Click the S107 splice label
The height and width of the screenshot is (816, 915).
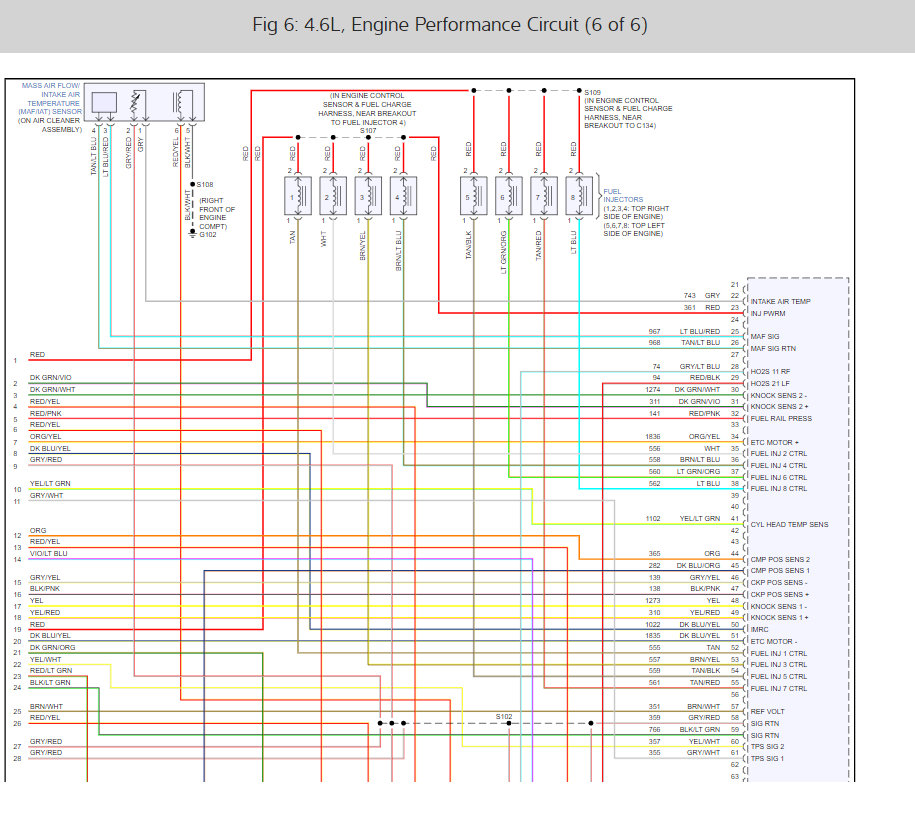[x=368, y=131]
